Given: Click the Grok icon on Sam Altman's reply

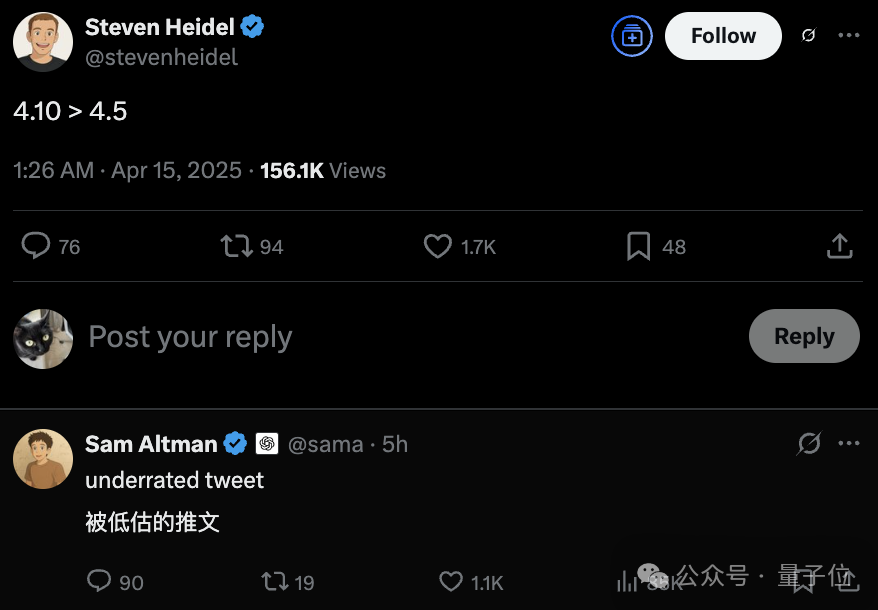Looking at the screenshot, I should click(808, 444).
